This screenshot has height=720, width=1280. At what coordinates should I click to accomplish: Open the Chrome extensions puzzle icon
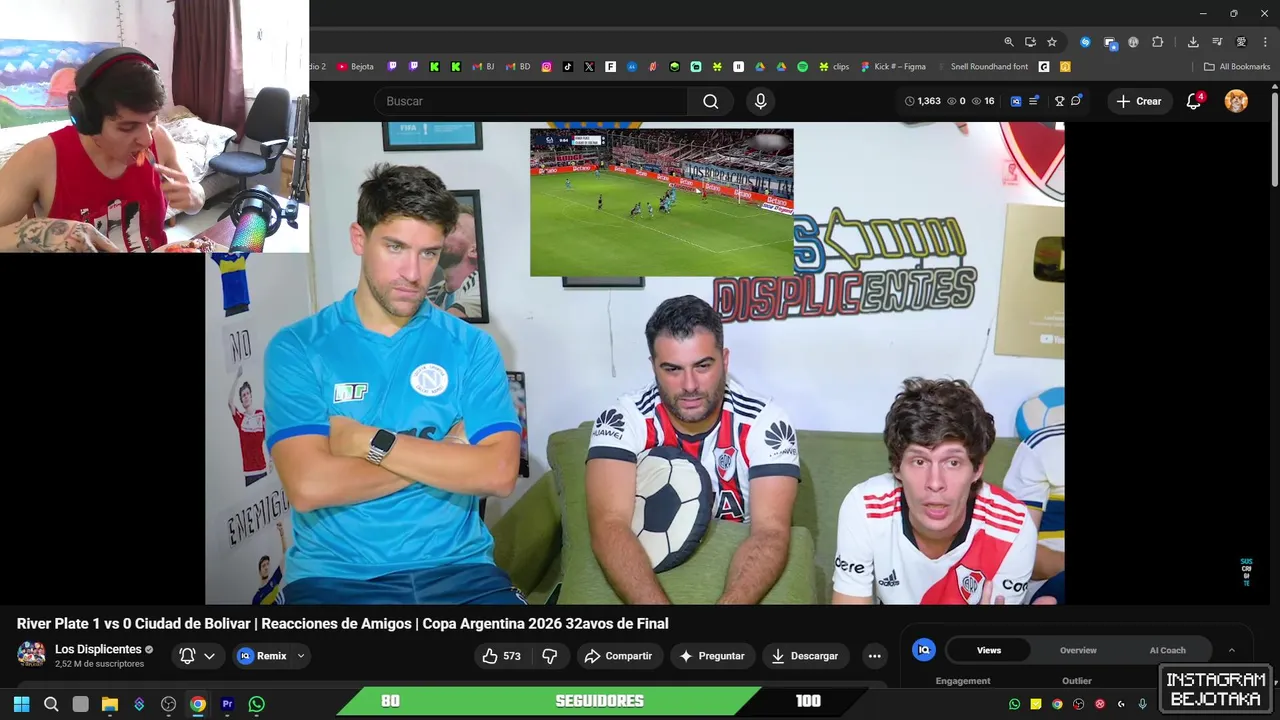1158,42
